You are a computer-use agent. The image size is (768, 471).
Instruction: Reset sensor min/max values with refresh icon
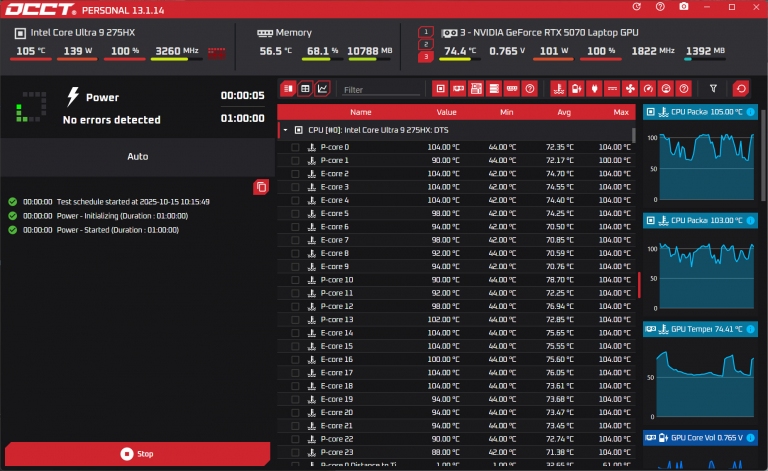pyautogui.click(x=740, y=89)
